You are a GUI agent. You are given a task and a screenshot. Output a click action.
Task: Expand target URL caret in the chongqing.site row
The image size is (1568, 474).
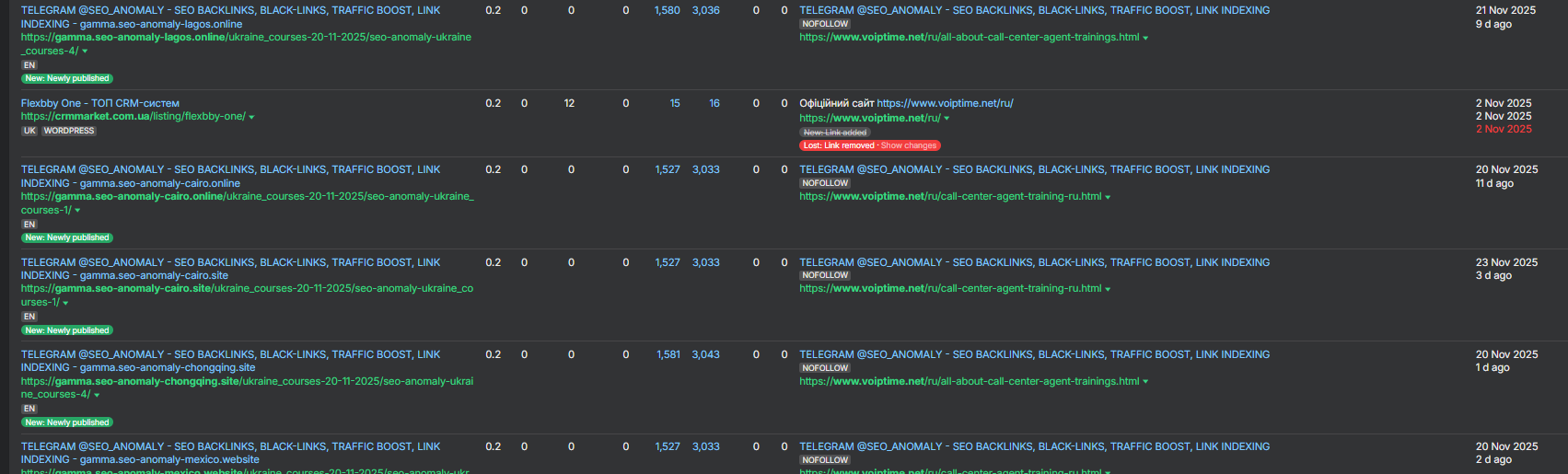tap(1145, 382)
